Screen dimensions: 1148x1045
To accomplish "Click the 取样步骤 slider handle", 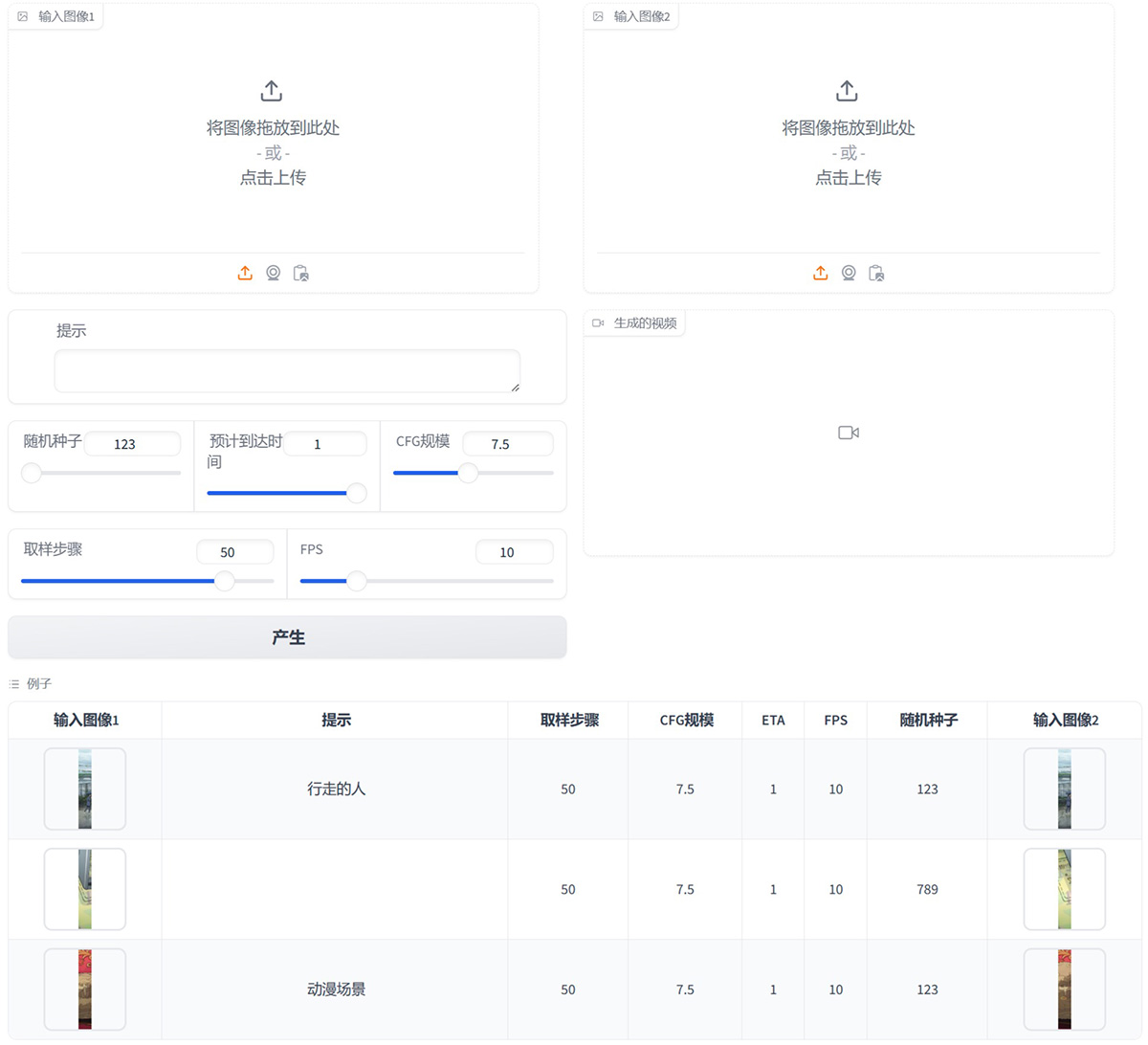I will point(225,581).
